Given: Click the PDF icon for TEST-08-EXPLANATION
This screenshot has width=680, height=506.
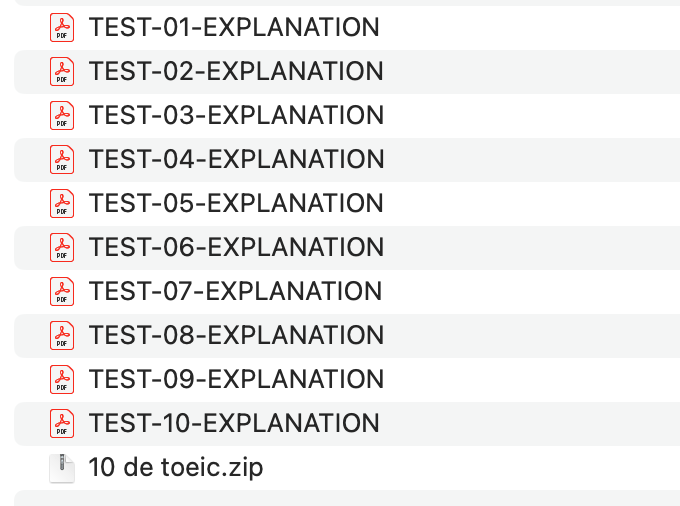Looking at the screenshot, I should [62, 336].
